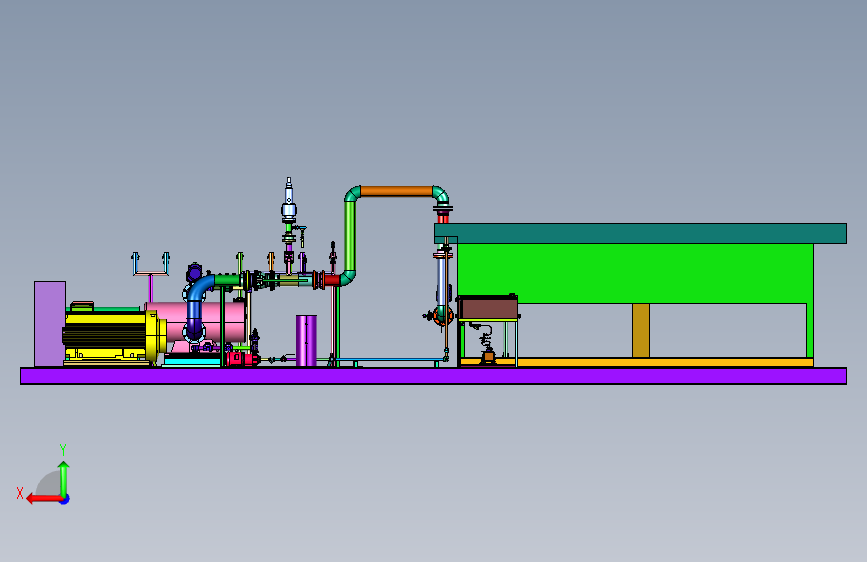Image resolution: width=867 pixels, height=562 pixels.
Task: Select the short red pipe spool by flange
Action: click(x=332, y=280)
